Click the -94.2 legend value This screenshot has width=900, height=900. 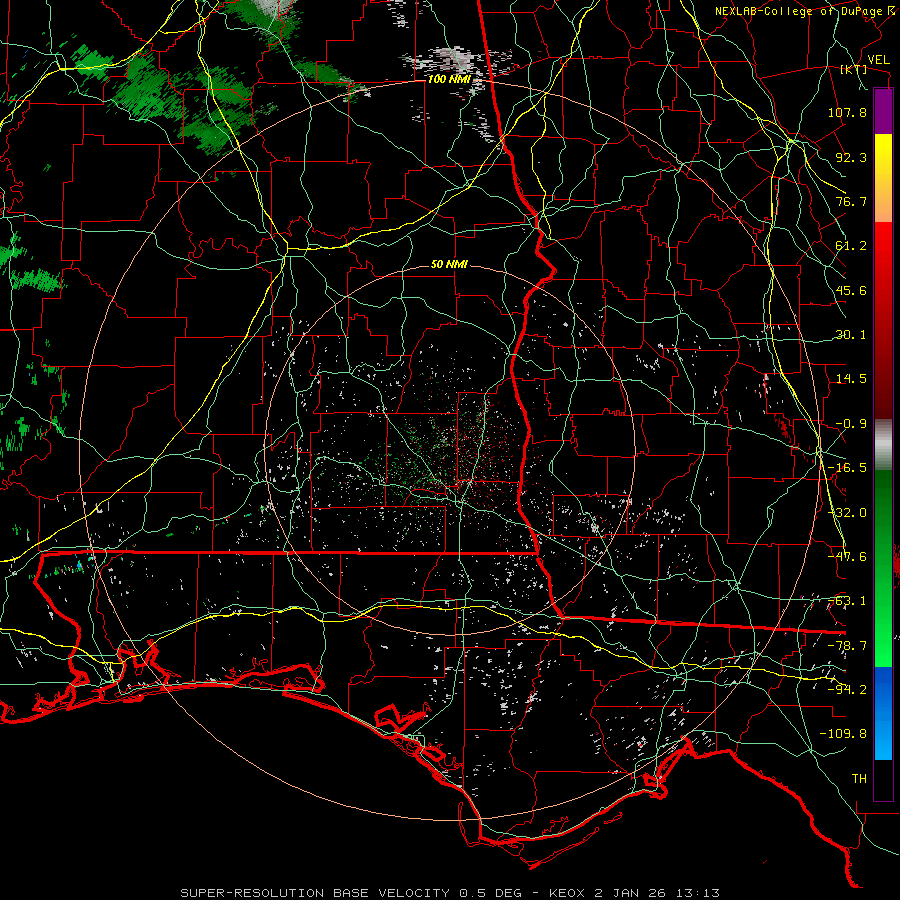point(847,690)
